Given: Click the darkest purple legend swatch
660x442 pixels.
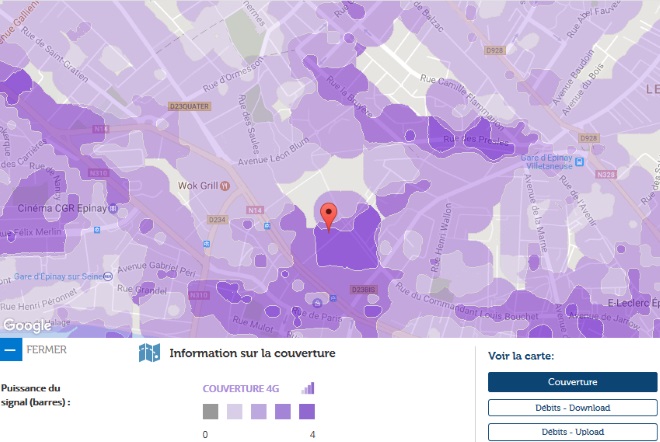Looking at the screenshot, I should coord(307,411).
